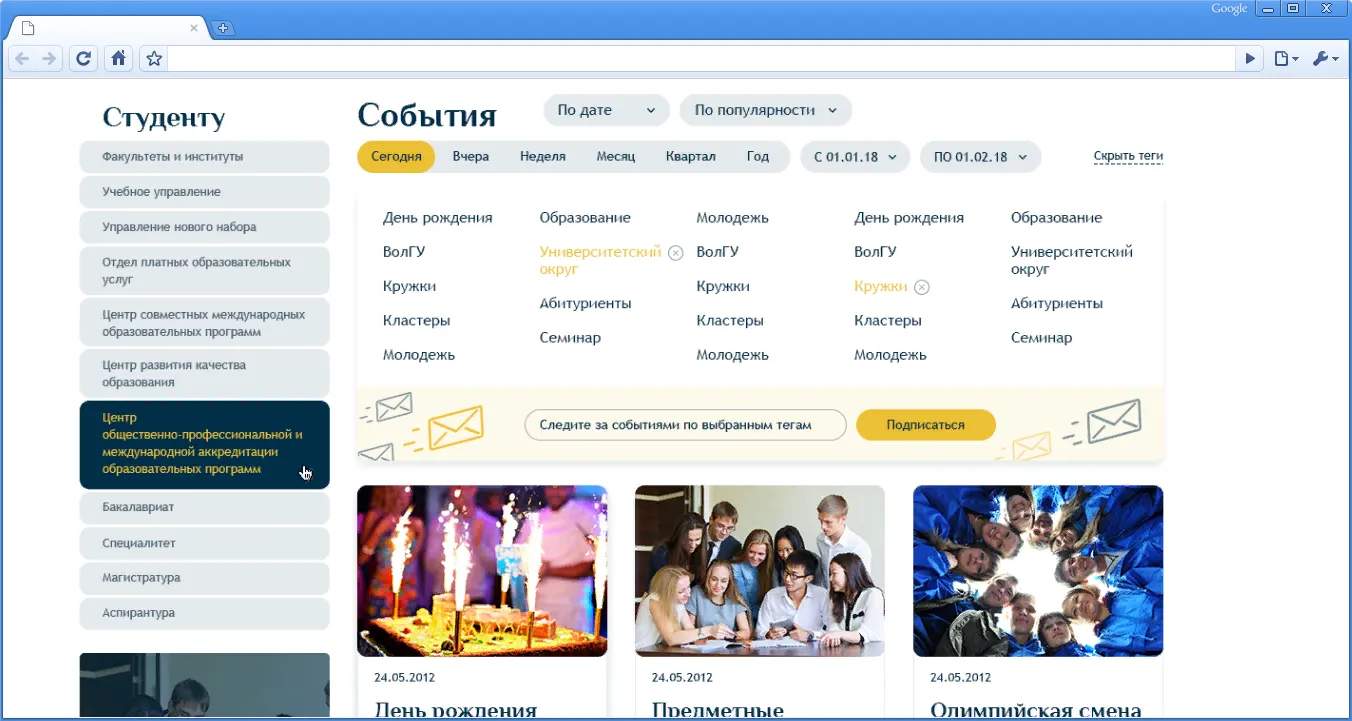Select Семинар tag in last column

click(1041, 338)
